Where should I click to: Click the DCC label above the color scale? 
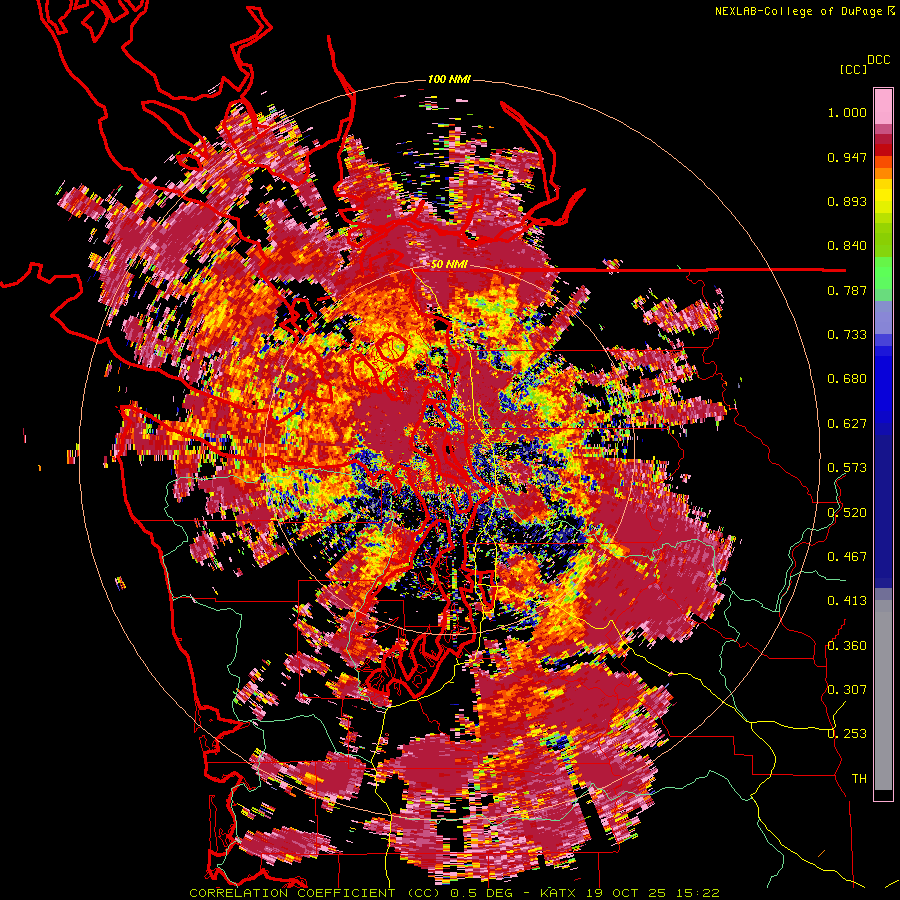coord(878,60)
